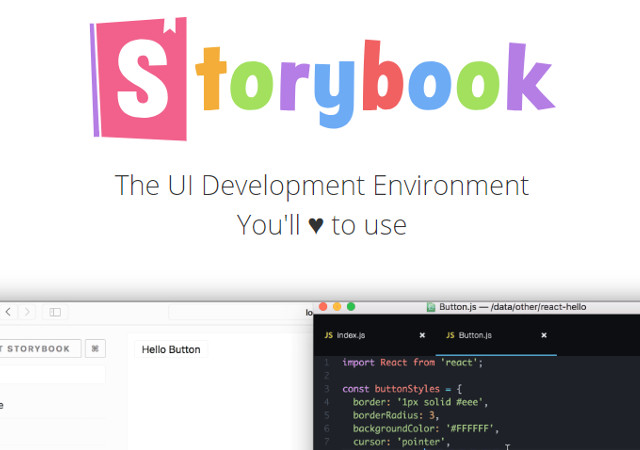The image size is (640, 450).
Task: Click the "const buttonStyles = {" code line
Action: tap(402, 389)
